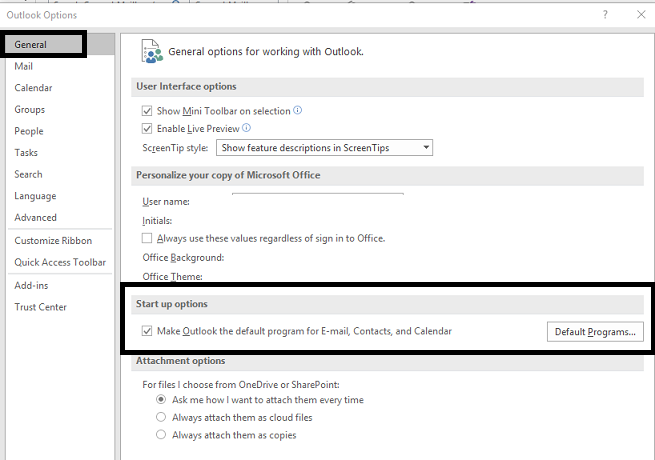Open the Calendar options category
The width and height of the screenshot is (655, 460).
pyautogui.click(x=33, y=88)
